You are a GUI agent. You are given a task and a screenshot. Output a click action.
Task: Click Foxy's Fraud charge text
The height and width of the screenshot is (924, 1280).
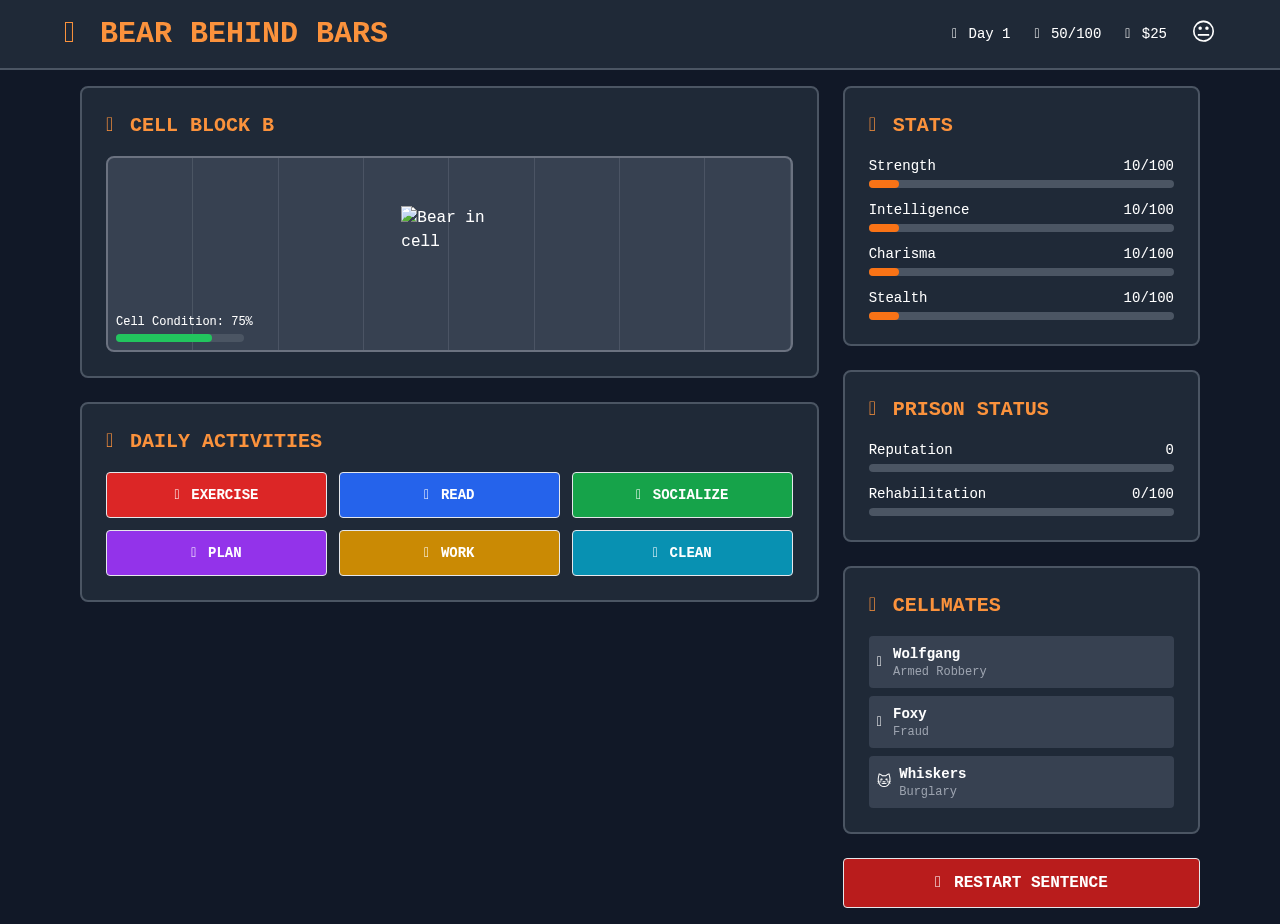coord(910,732)
